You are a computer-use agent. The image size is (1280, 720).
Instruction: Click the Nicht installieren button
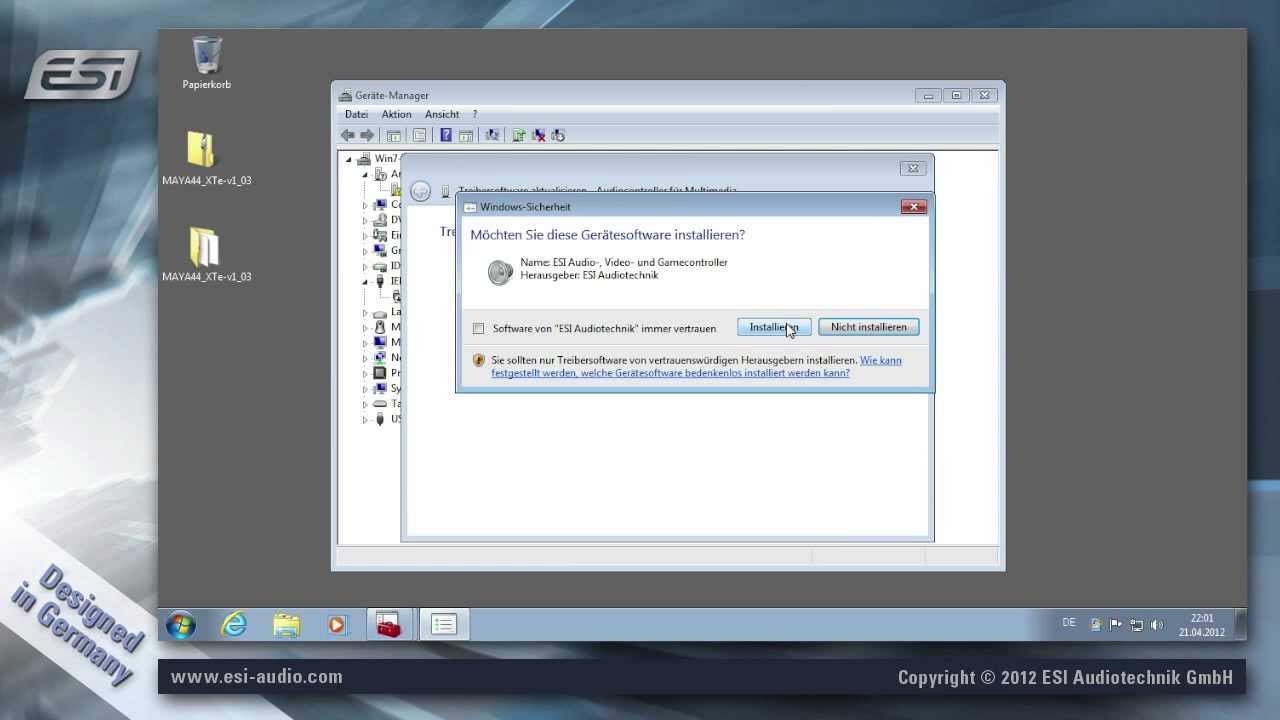[x=869, y=327]
